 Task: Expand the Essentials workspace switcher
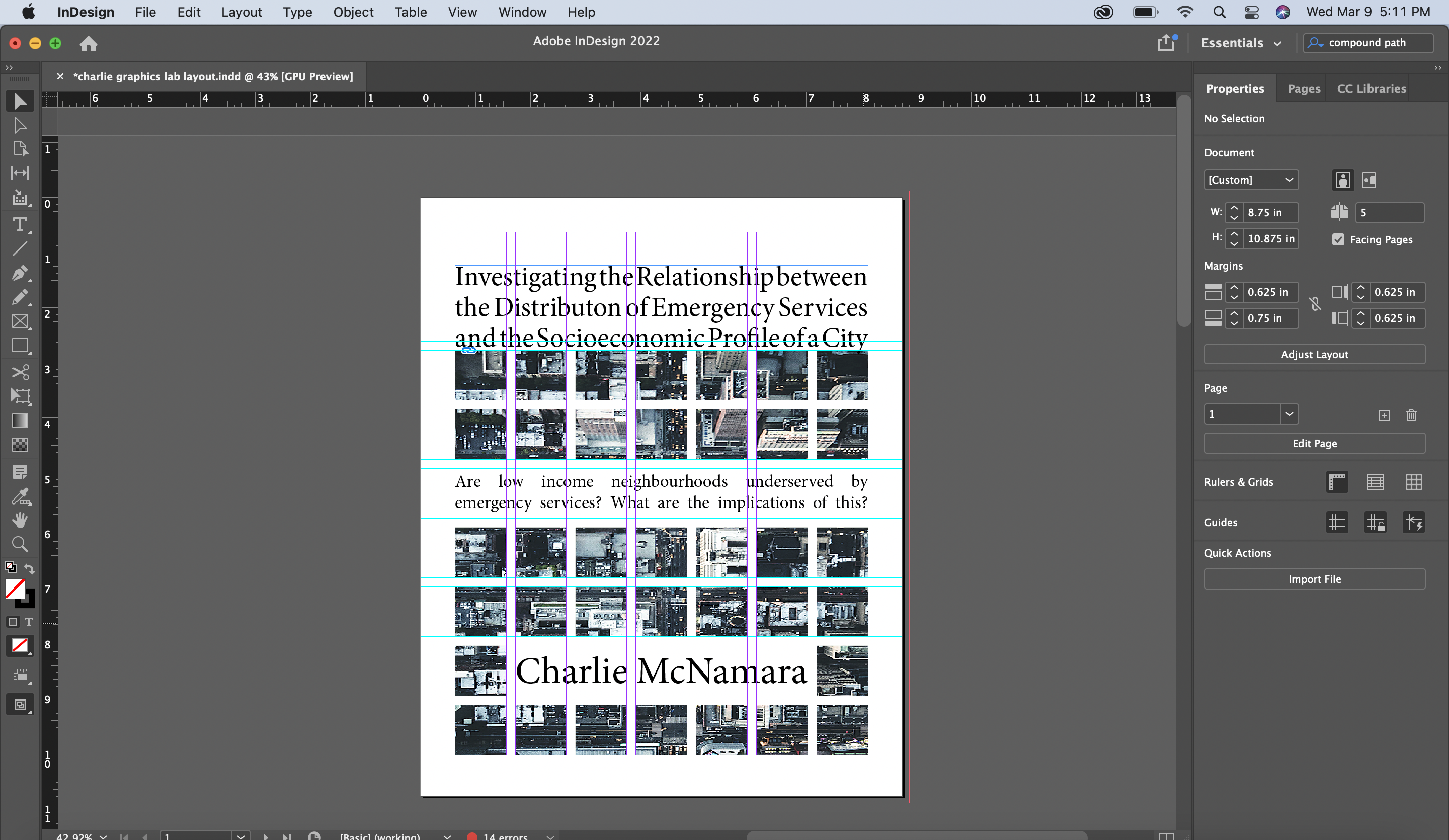[1241, 43]
